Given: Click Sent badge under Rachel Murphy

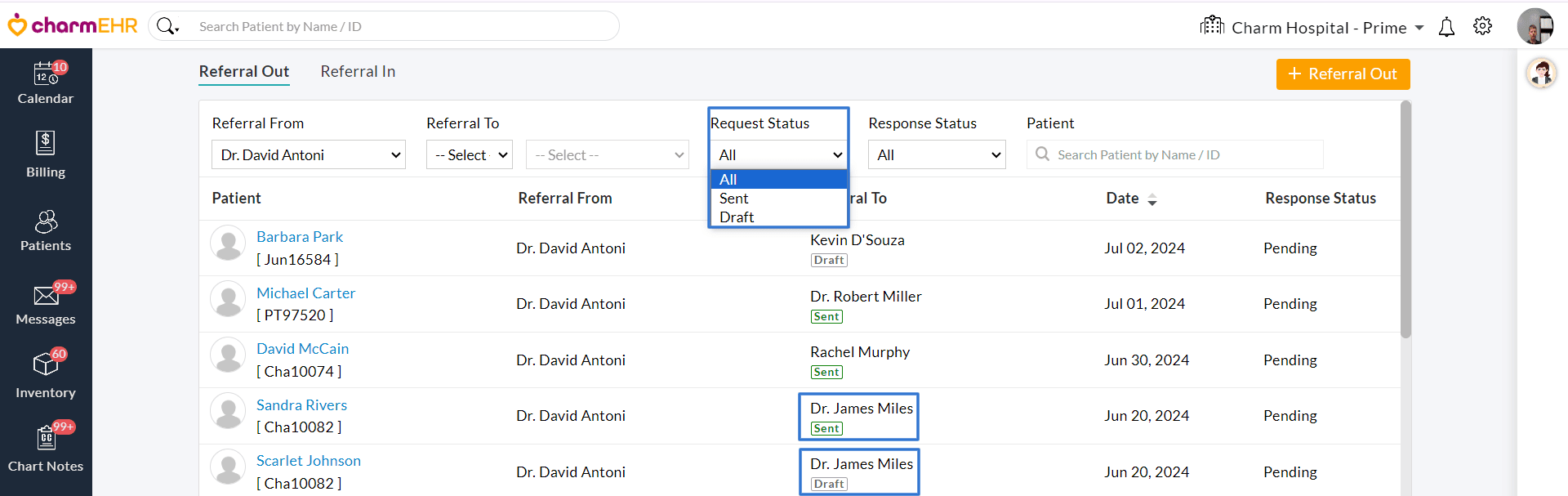Looking at the screenshot, I should [826, 373].
